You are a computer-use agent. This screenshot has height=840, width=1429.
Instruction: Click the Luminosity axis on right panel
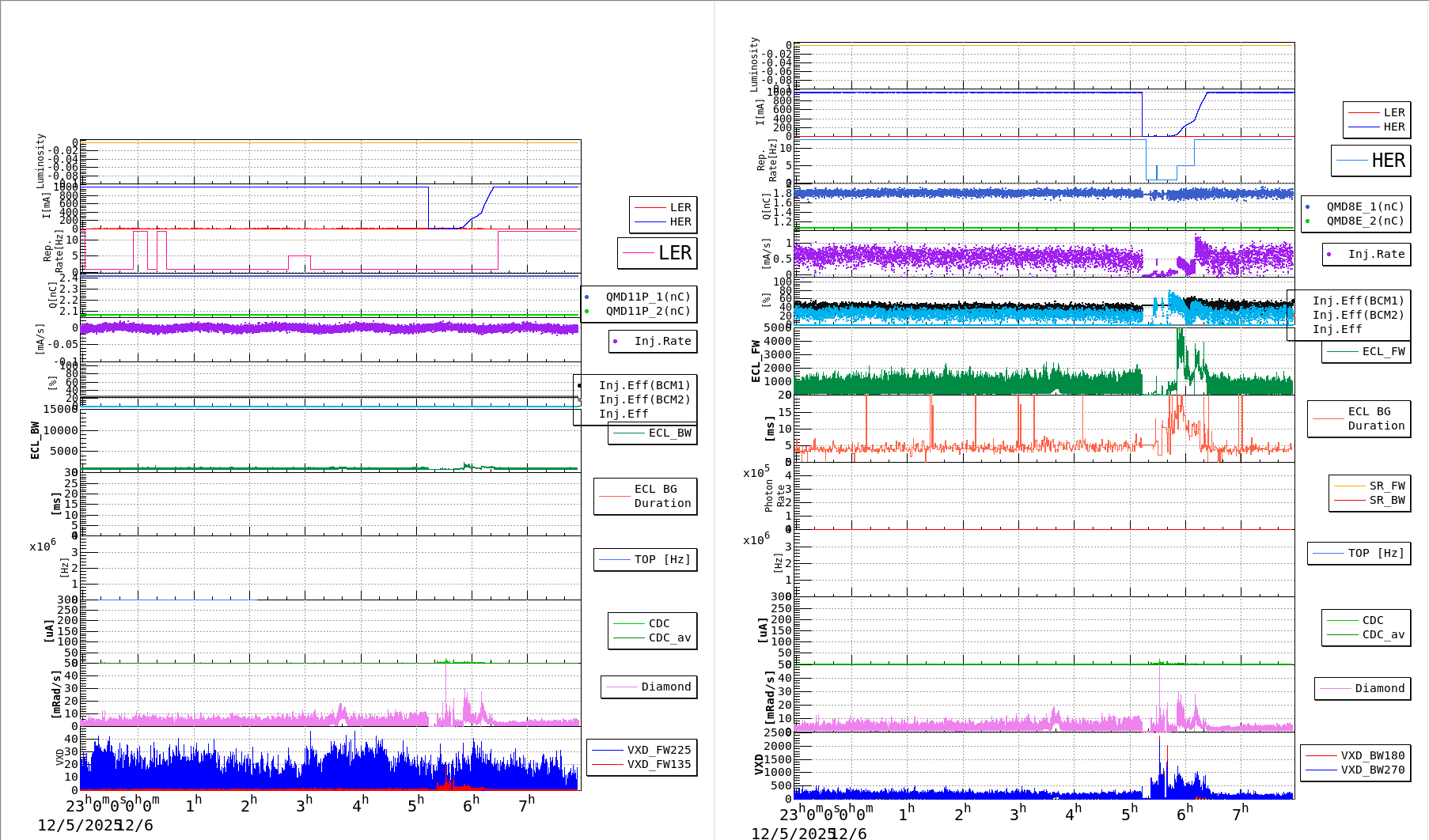click(754, 62)
